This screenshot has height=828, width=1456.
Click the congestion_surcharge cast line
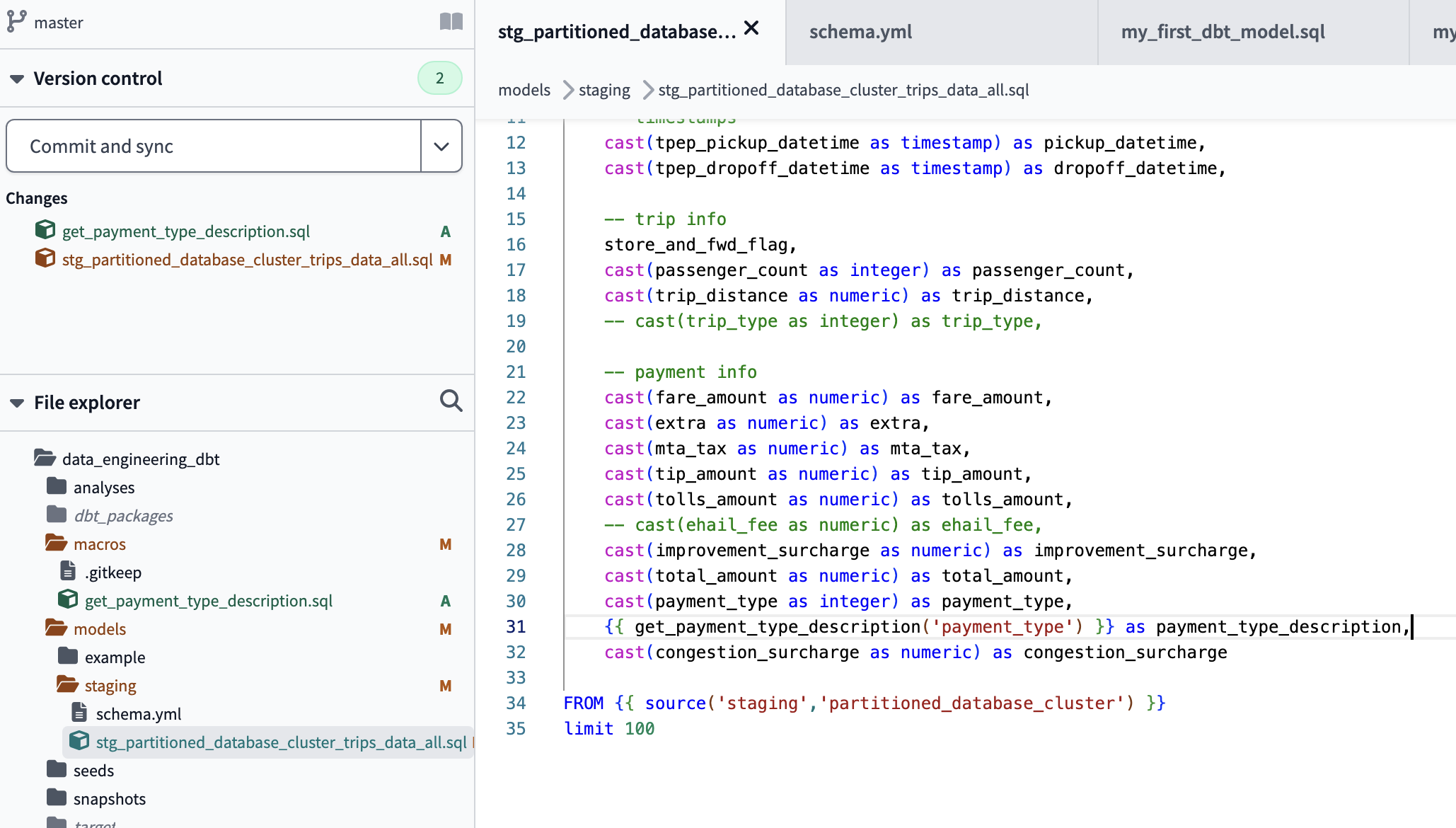coord(915,652)
